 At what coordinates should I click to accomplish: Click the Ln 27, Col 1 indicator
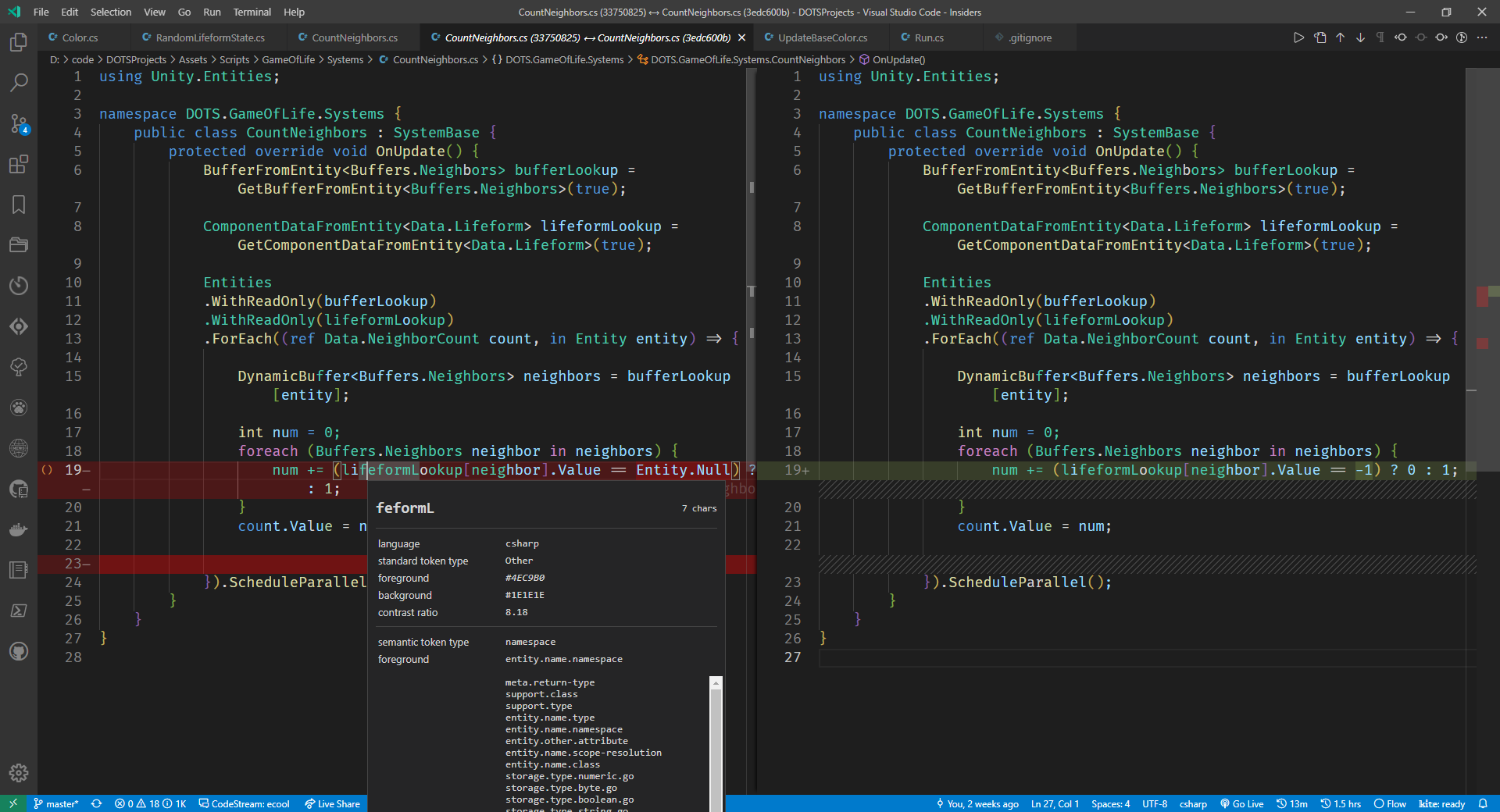(x=1054, y=804)
